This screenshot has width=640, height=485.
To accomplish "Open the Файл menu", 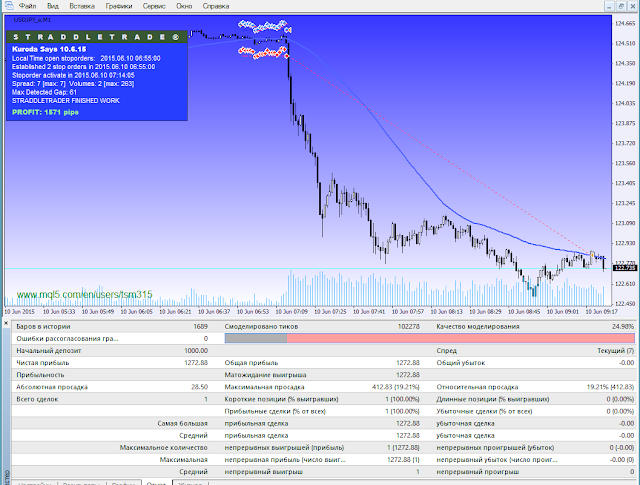I will point(27,6).
